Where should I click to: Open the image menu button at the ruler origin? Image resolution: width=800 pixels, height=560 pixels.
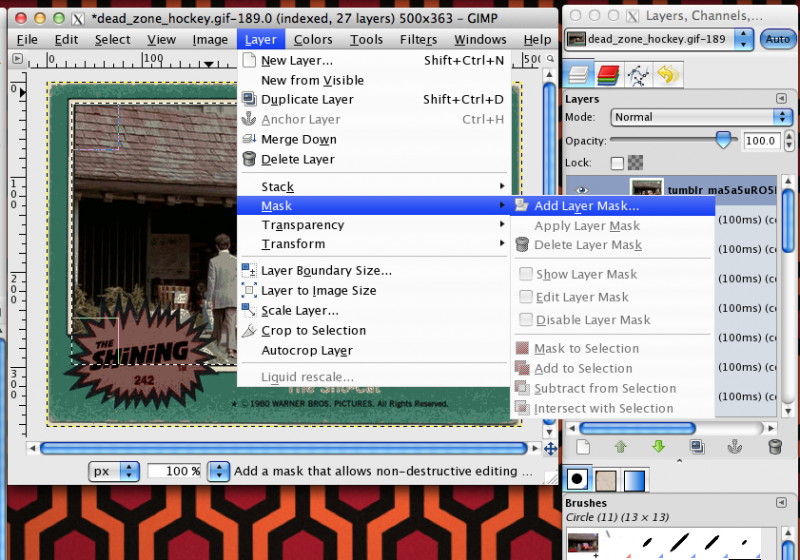(17, 59)
